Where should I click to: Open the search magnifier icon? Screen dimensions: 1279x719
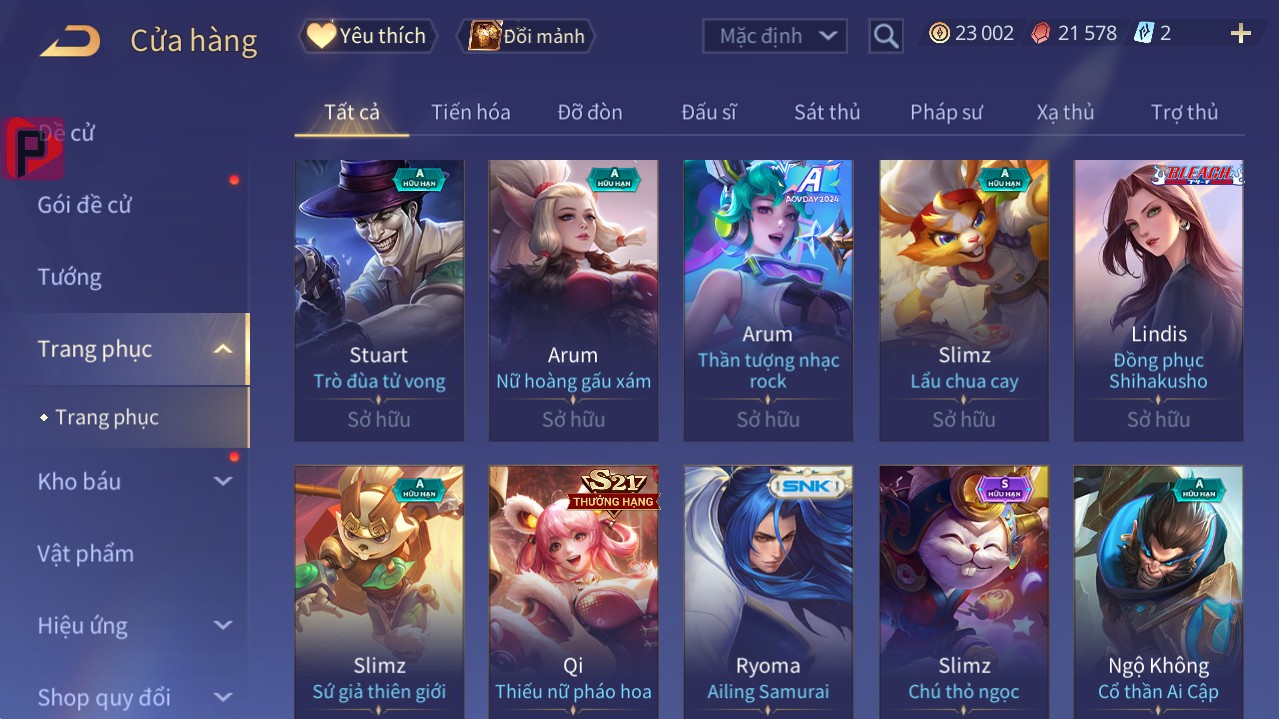click(x=886, y=36)
